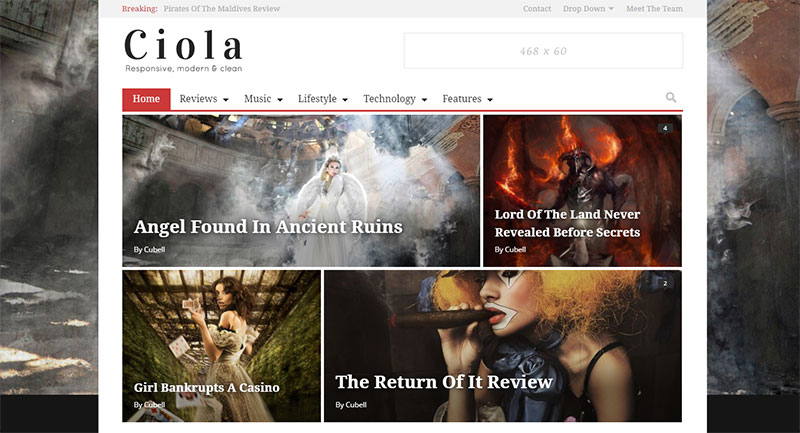Click author Cubell under Angel article
This screenshot has width=800, height=433.
point(154,249)
